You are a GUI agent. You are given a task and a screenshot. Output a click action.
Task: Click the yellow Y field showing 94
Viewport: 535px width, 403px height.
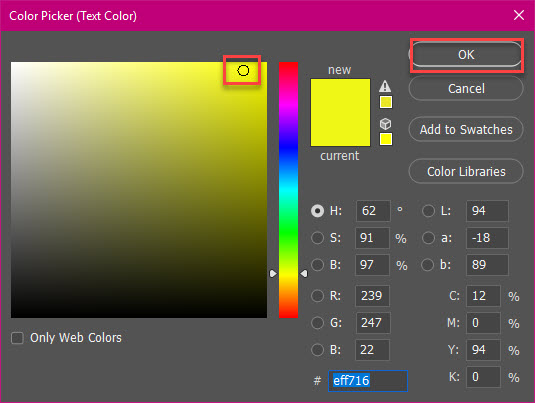click(x=483, y=350)
